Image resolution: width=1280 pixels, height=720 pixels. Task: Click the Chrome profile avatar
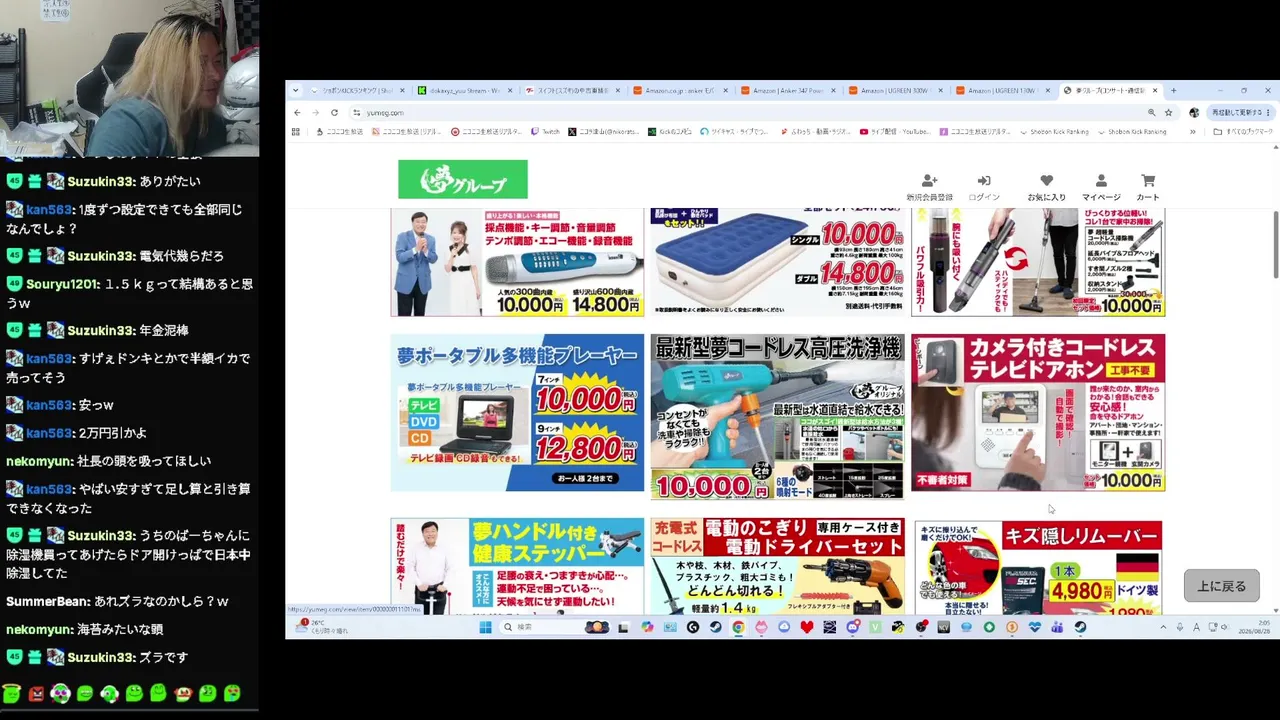pos(1193,112)
